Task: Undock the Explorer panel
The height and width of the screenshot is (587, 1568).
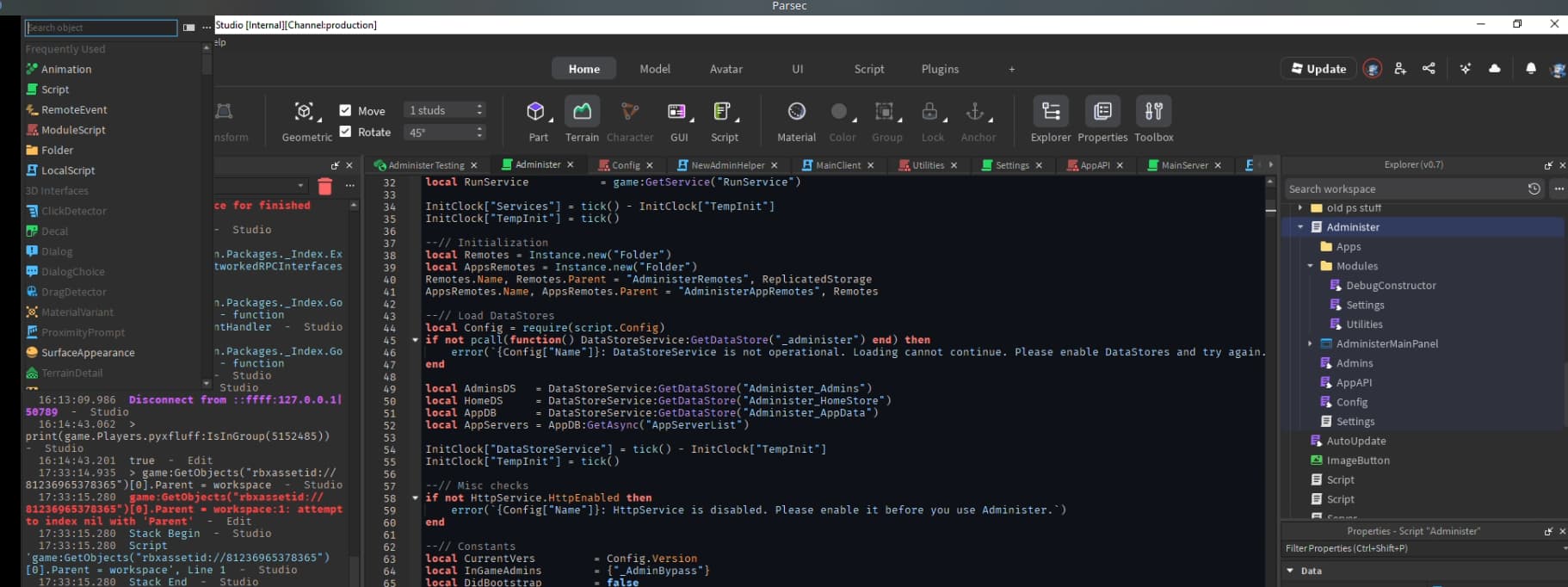Action: coord(1548,165)
